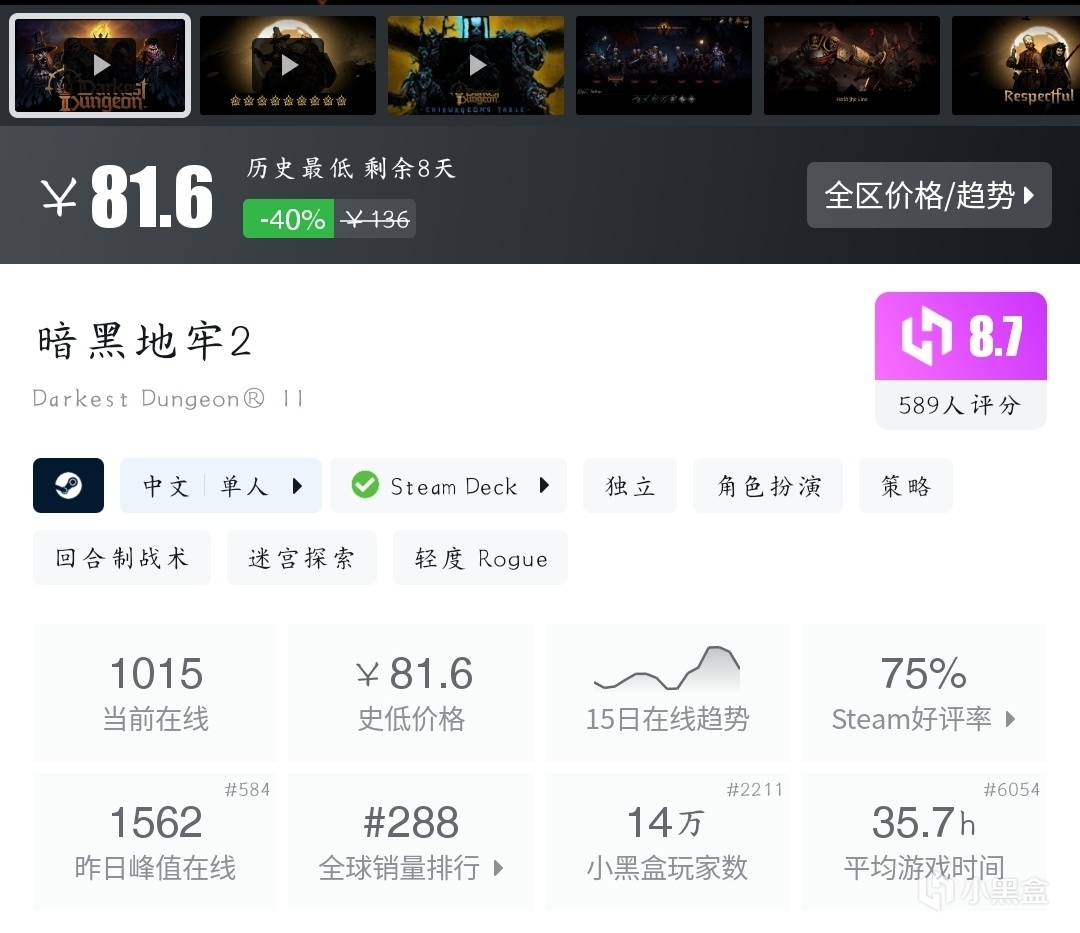Image resolution: width=1080 pixels, height=933 pixels.
Task: Play the first Darkest Dungeon trailer video
Action: (101, 65)
